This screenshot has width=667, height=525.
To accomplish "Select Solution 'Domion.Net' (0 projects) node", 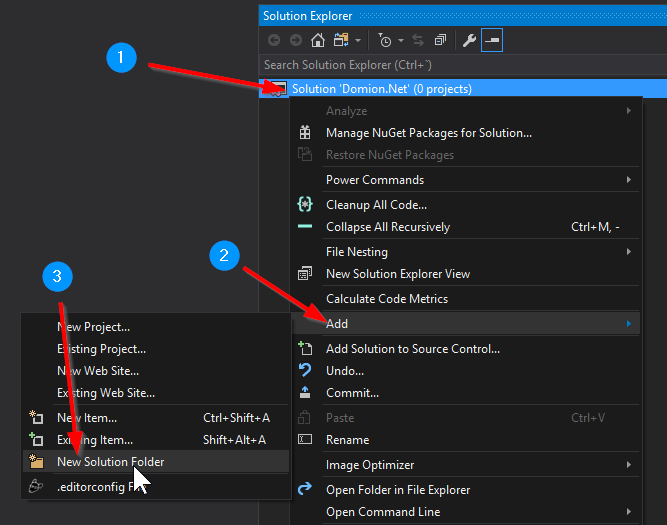I will 463,89.
